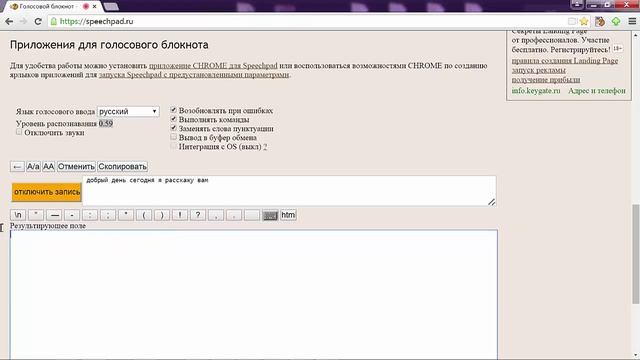Open запуска Speechpad с предустановленными параметрами link
This screenshot has height=360, width=640.
[194, 75]
